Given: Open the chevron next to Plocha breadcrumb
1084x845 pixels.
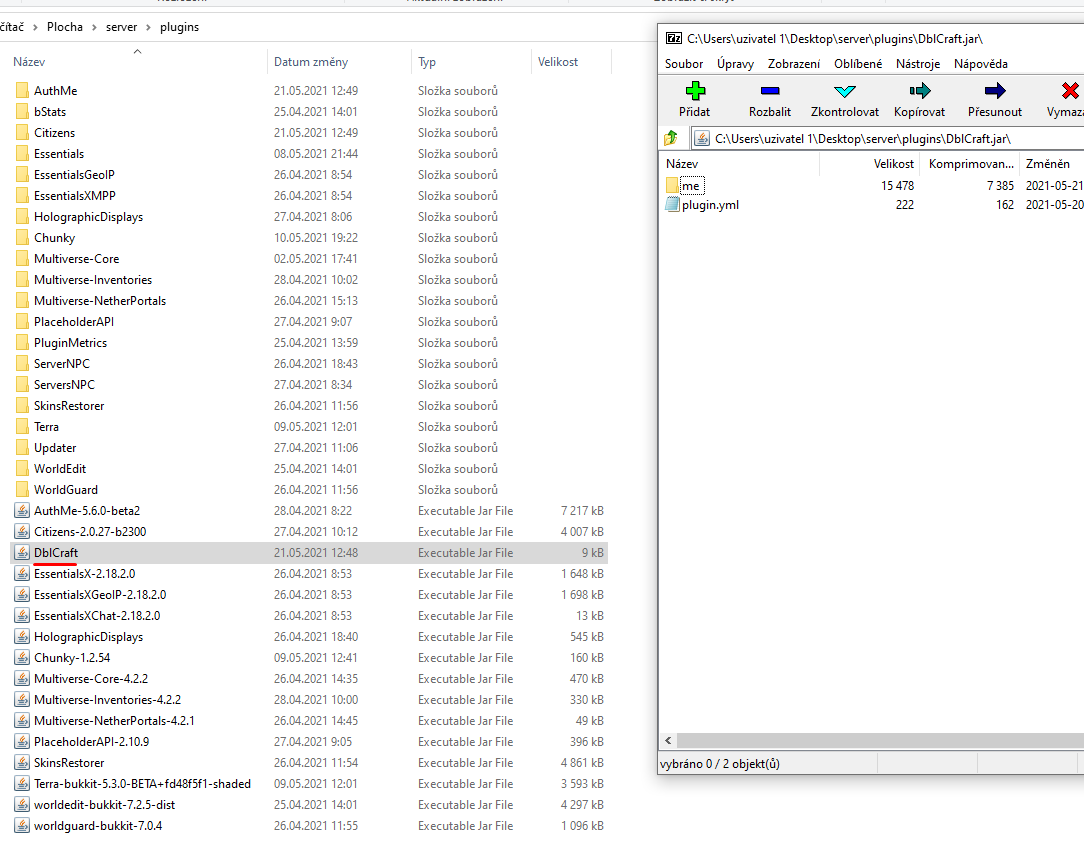Looking at the screenshot, I should (93, 27).
